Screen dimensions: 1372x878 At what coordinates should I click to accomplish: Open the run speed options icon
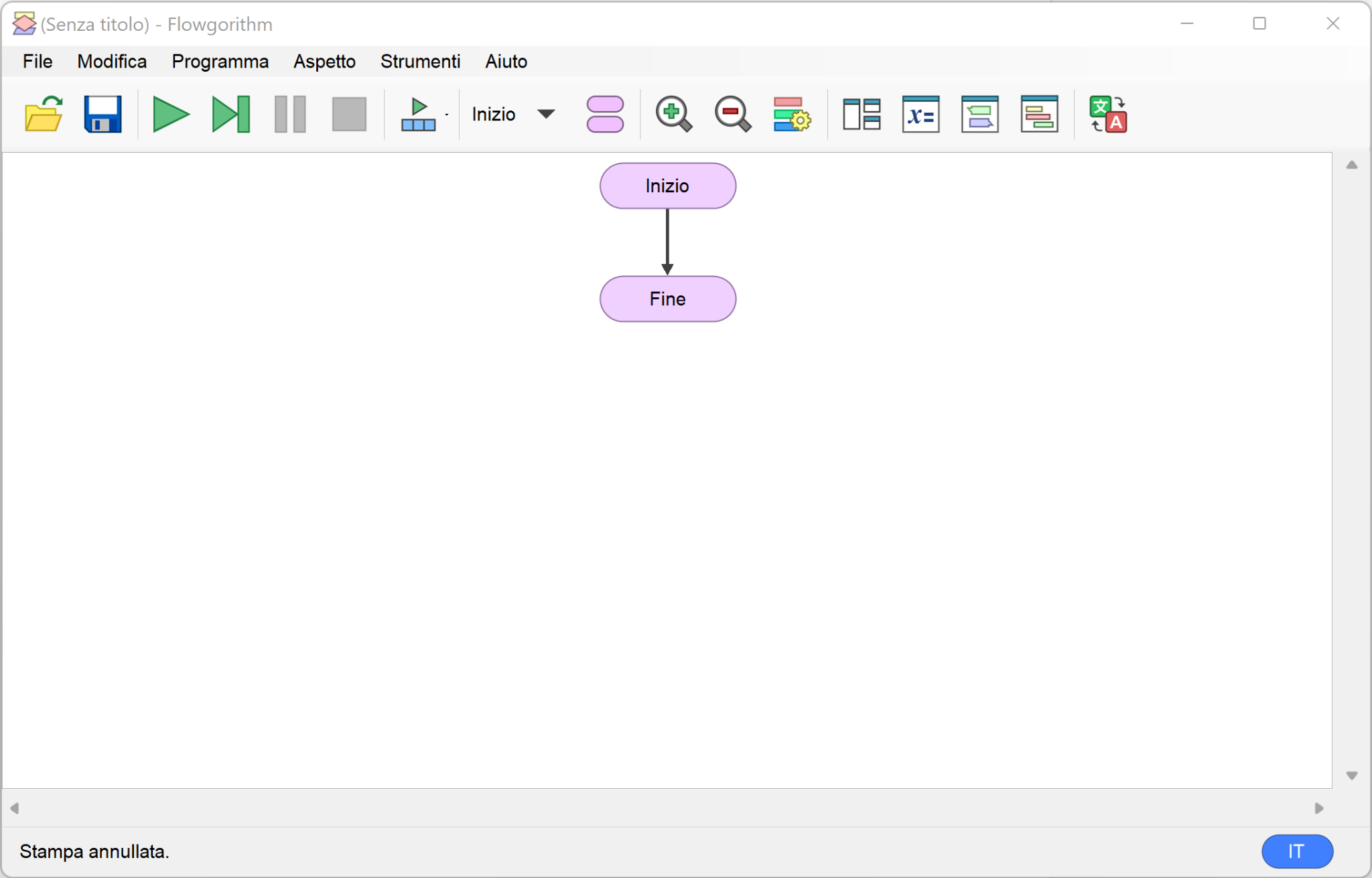coord(419,114)
